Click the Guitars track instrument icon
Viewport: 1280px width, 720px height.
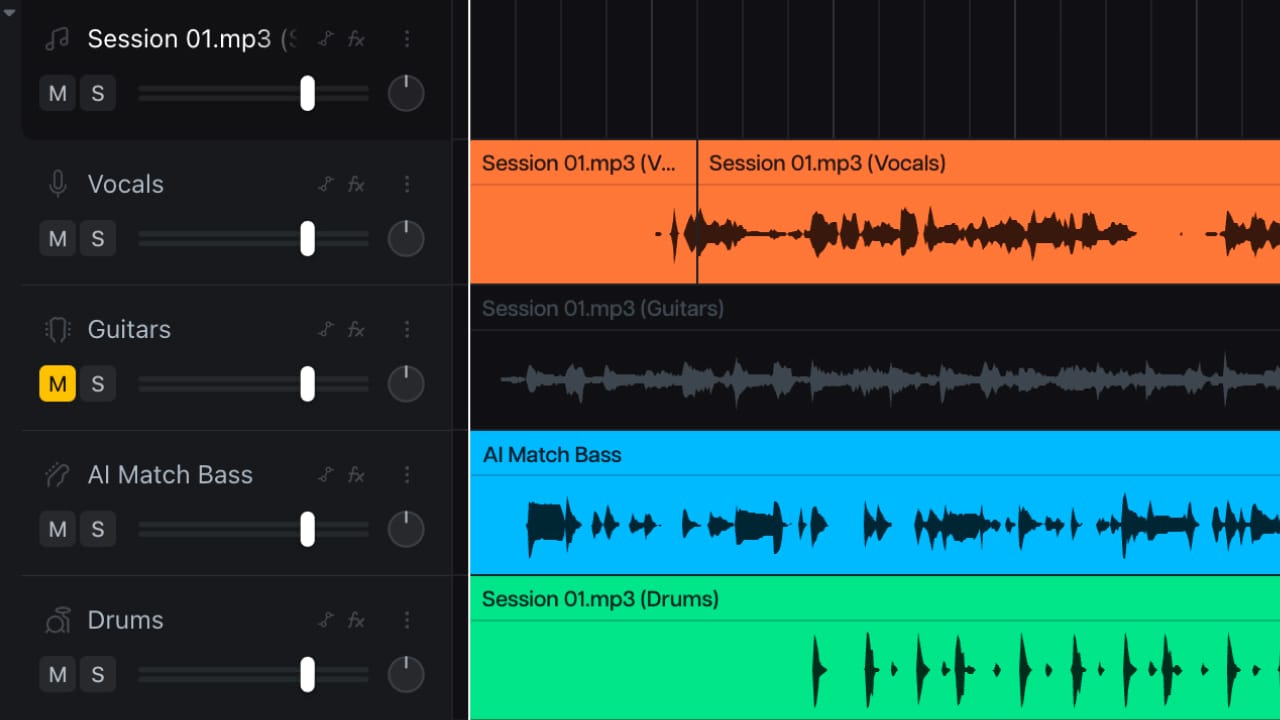click(58, 329)
